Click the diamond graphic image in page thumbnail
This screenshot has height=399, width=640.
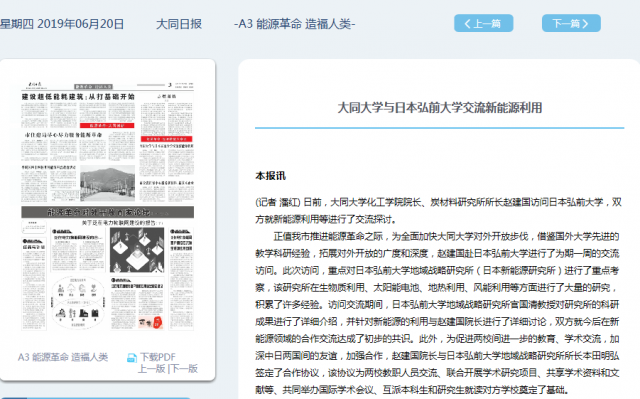tap(137, 250)
